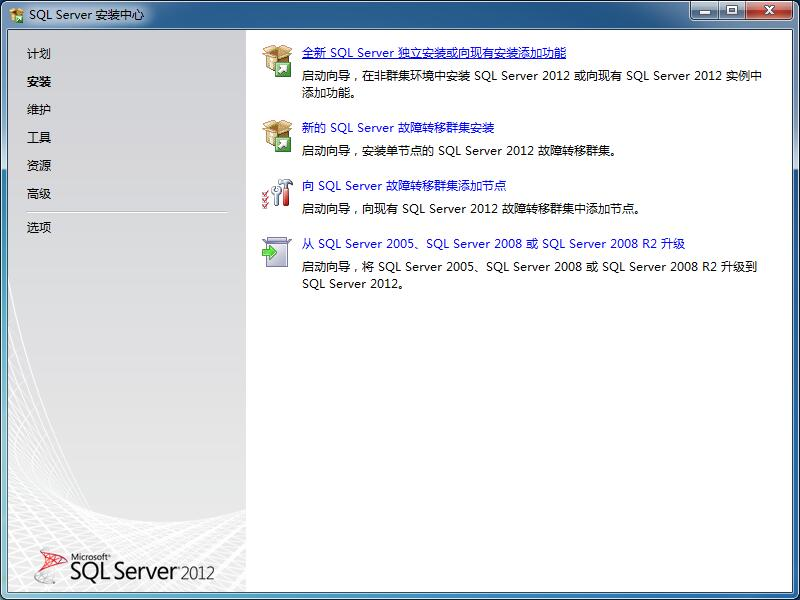This screenshot has height=600, width=800.
Task: Click description text 启动向导，在非群集环境中安装
Action: point(532,84)
